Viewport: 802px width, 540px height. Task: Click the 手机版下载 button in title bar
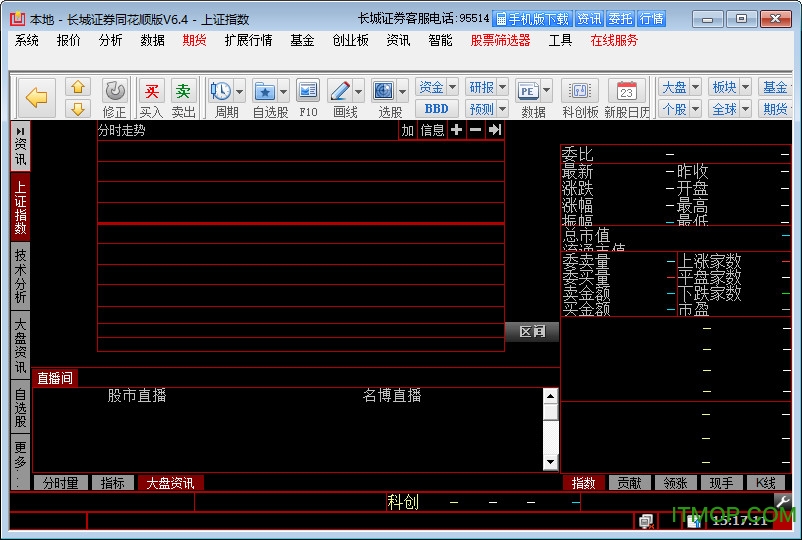(532, 19)
